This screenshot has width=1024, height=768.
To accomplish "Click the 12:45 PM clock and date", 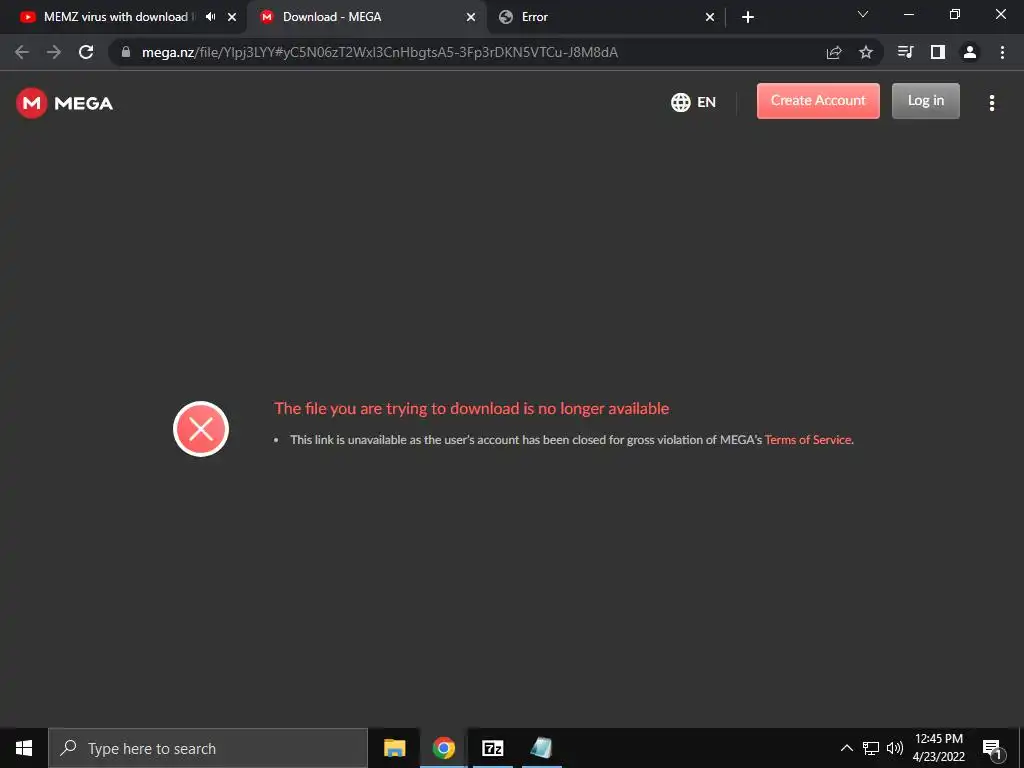I will (x=938, y=748).
